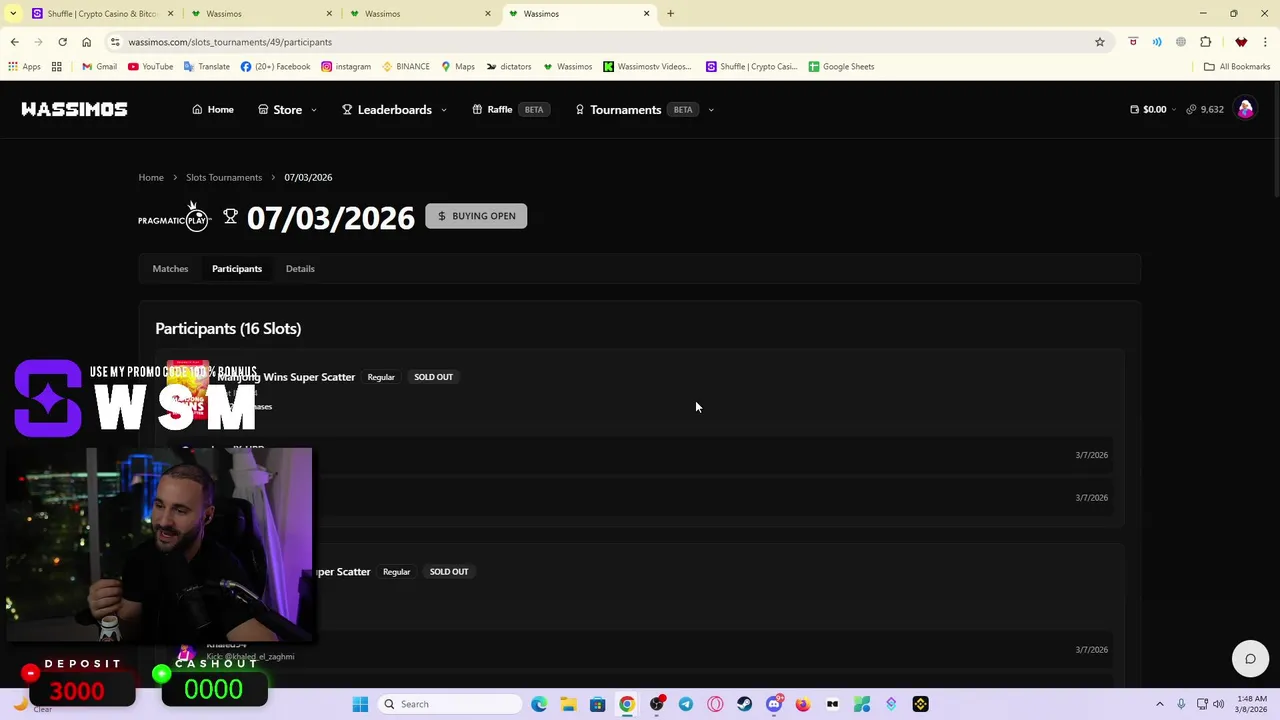Expand the chevron after Tournaments BETA
Image resolution: width=1280 pixels, height=720 pixels.
(x=710, y=110)
